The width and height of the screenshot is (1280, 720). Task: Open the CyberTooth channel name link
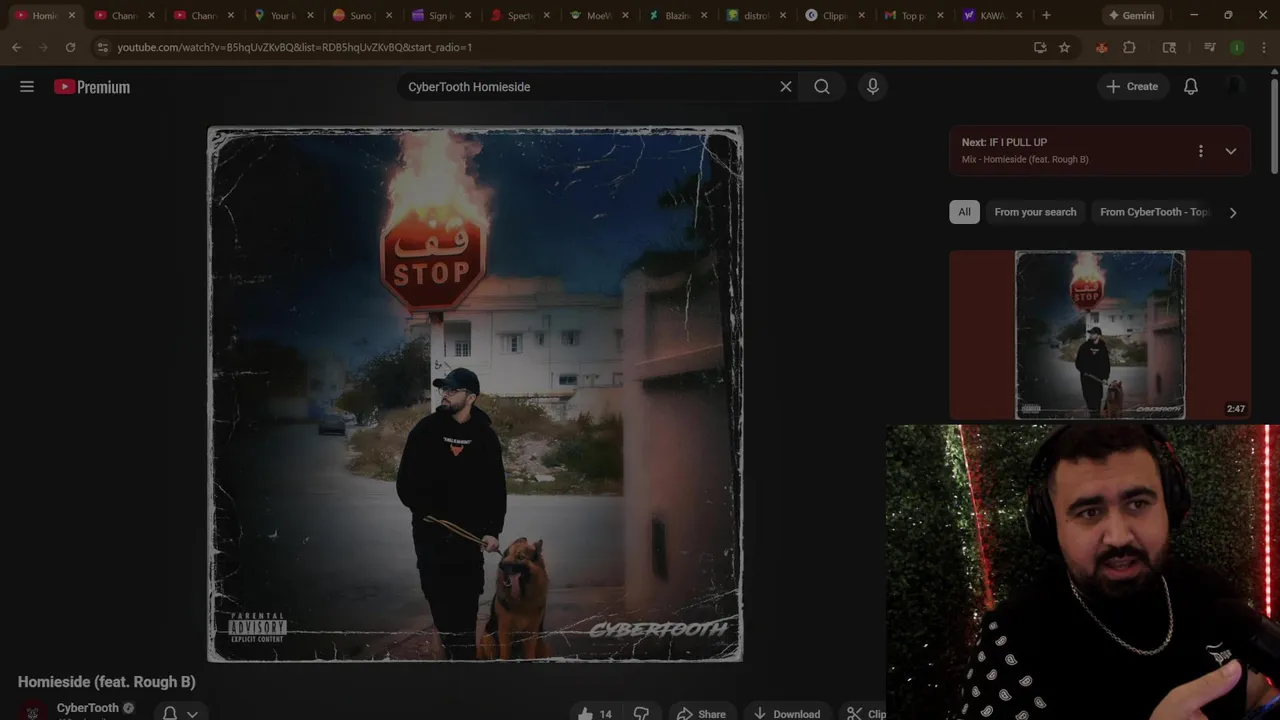coord(87,708)
